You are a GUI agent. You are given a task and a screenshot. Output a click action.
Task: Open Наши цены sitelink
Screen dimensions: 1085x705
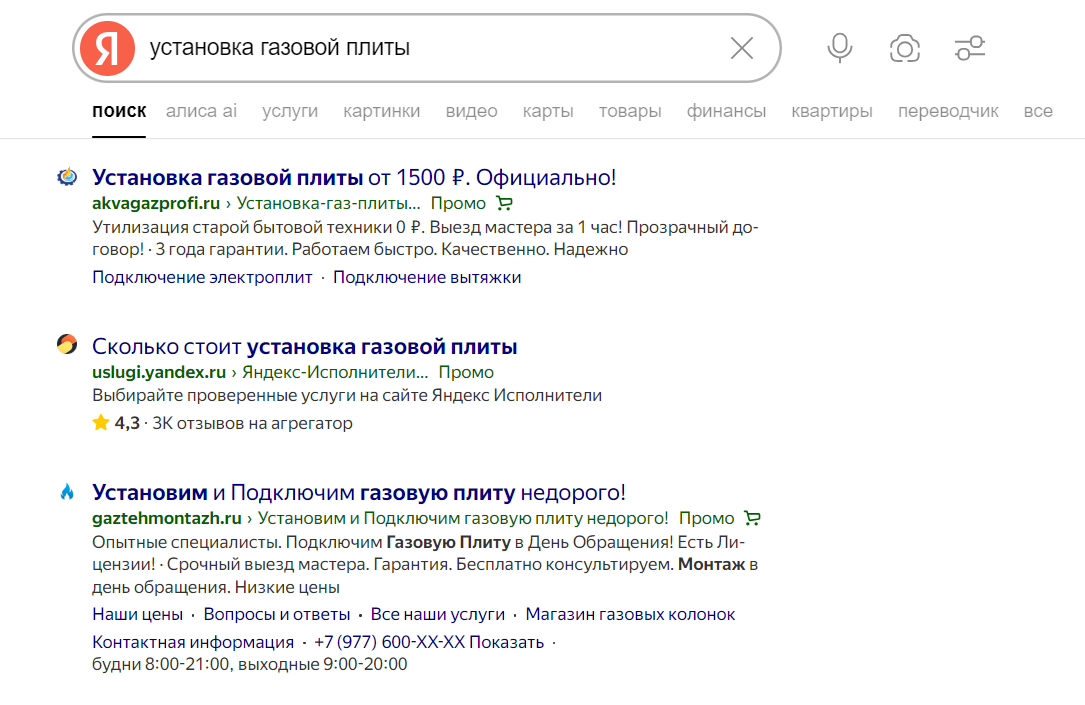[x=138, y=614]
